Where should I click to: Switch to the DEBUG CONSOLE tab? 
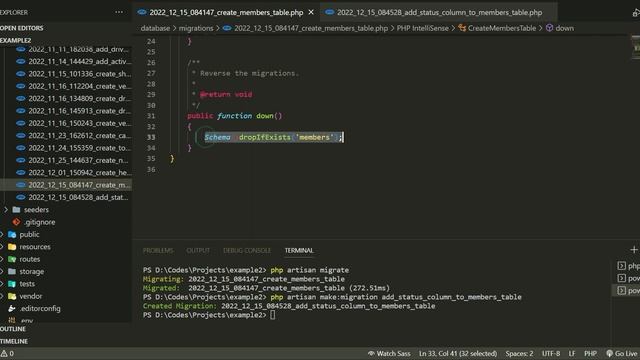tap(247, 250)
